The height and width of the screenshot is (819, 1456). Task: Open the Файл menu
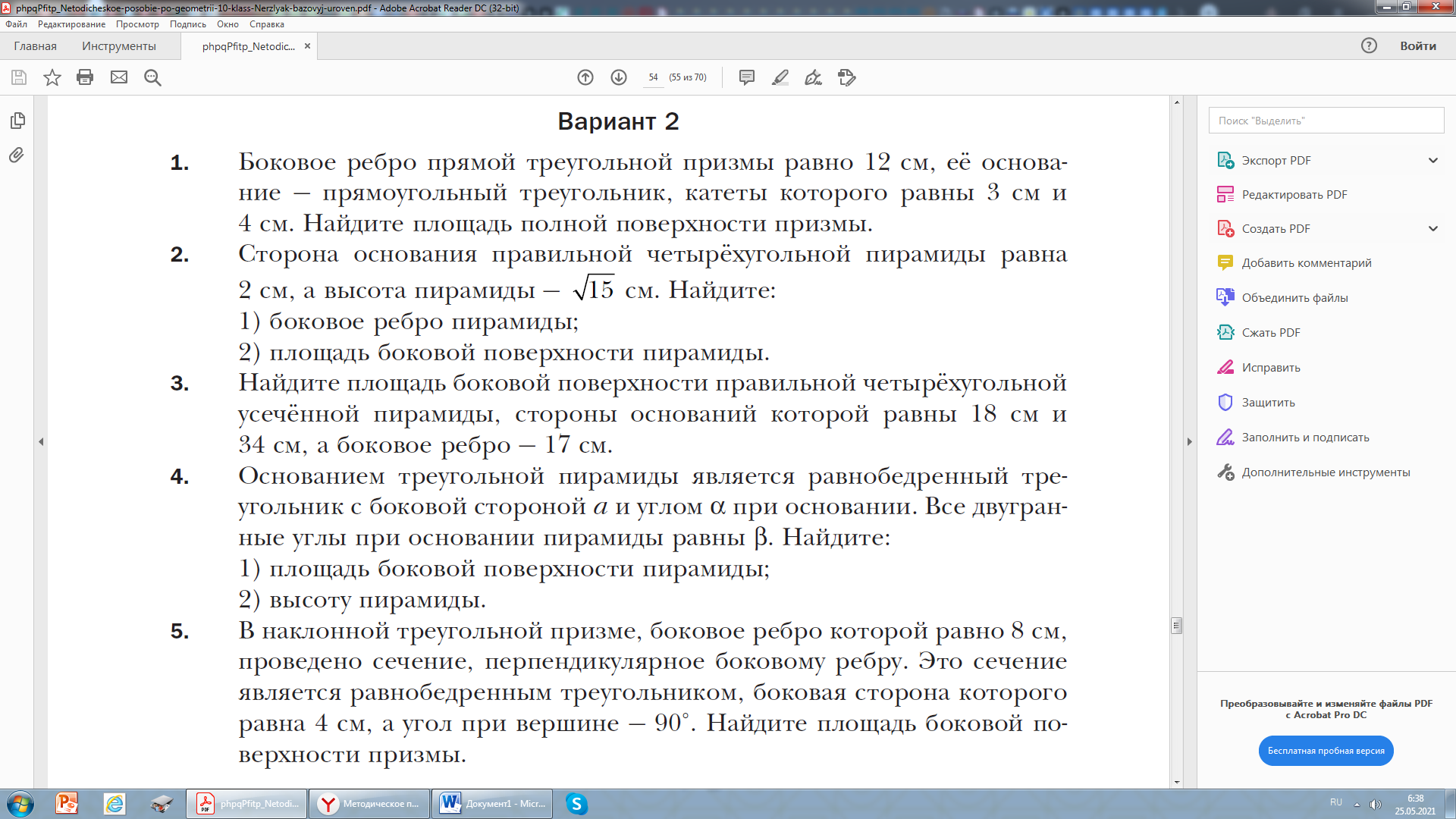tap(16, 24)
